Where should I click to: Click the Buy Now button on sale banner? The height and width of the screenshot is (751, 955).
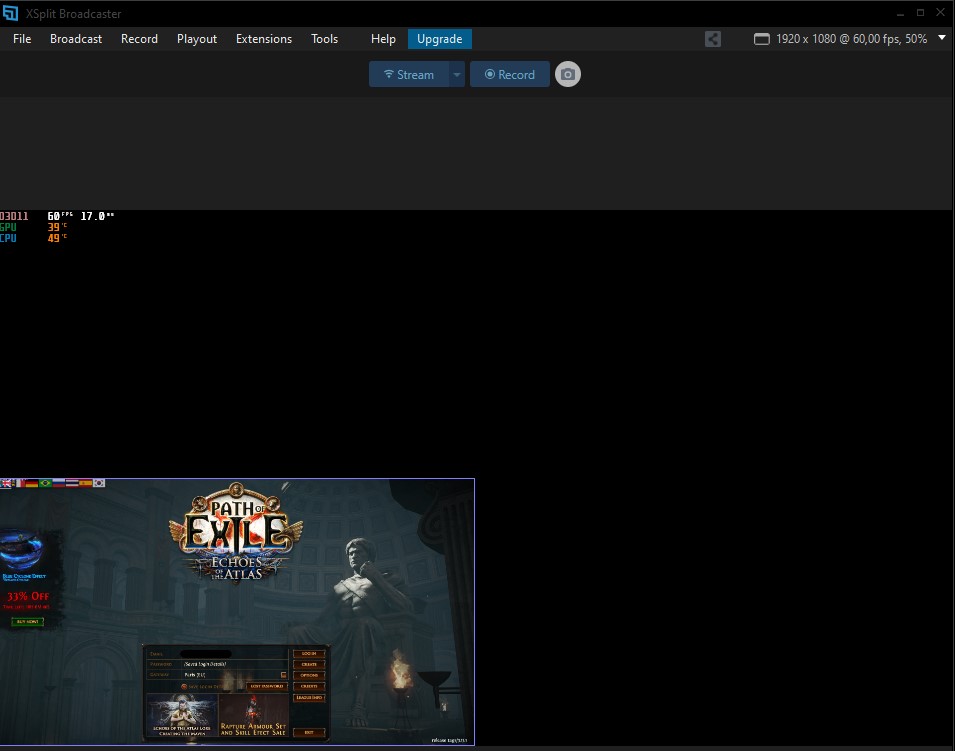pos(27,622)
